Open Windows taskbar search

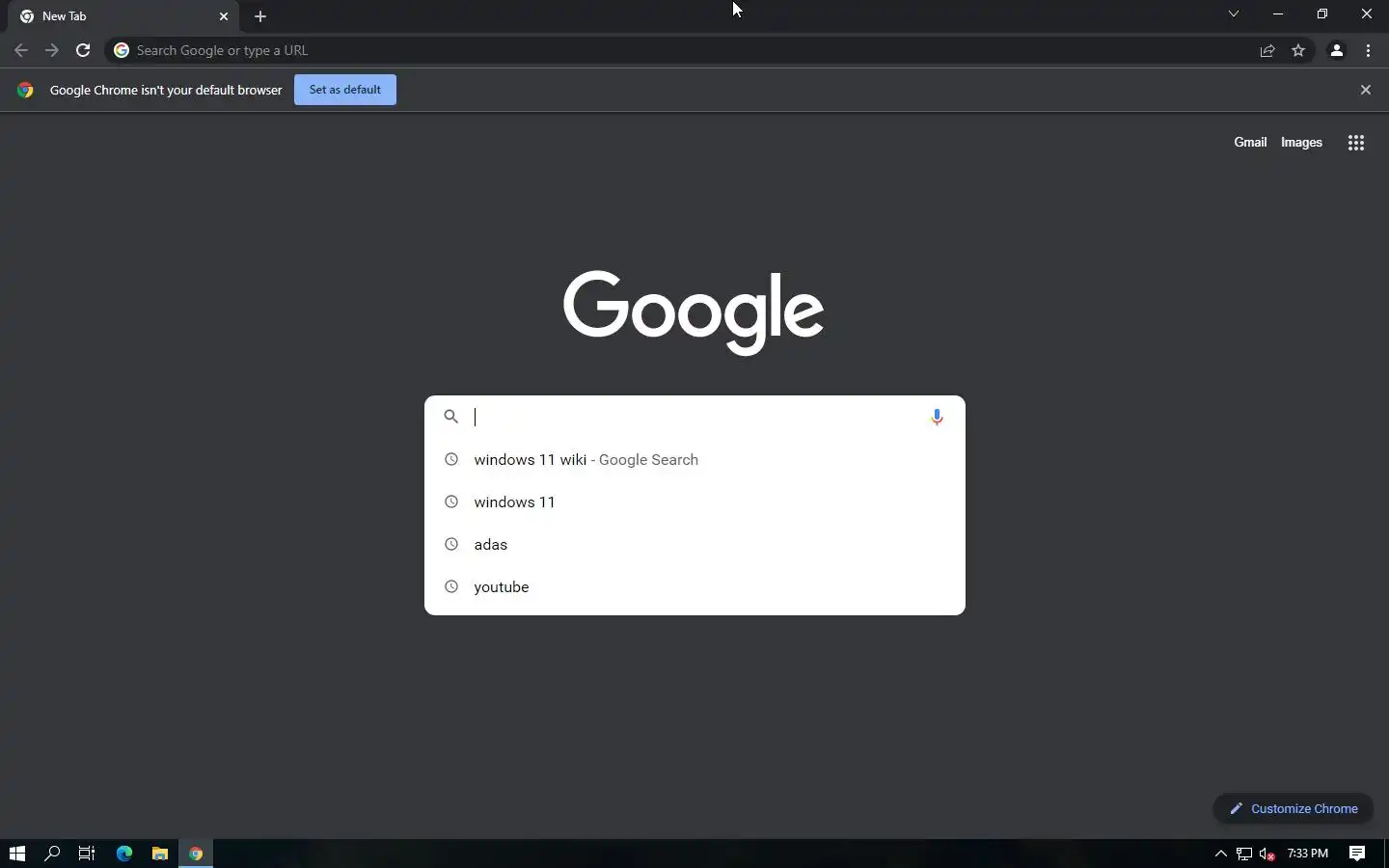tap(52, 854)
